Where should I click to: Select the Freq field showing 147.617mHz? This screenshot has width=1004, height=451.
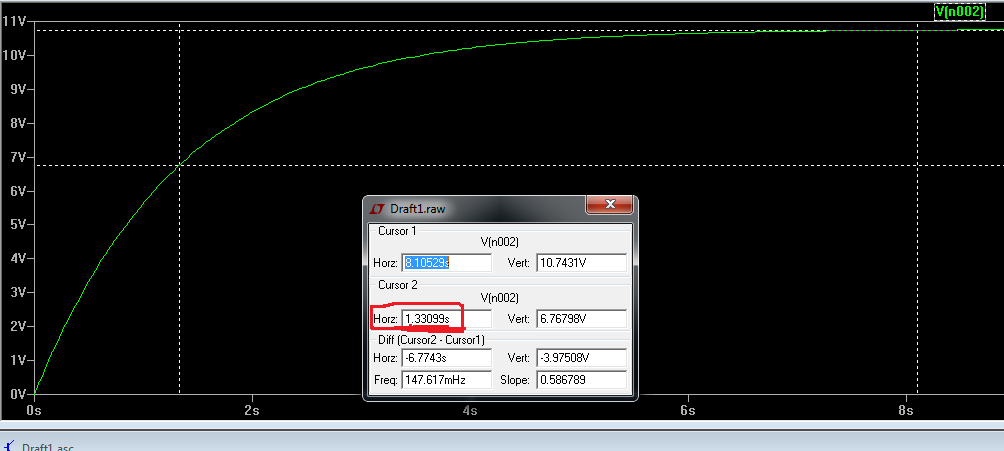point(446,380)
